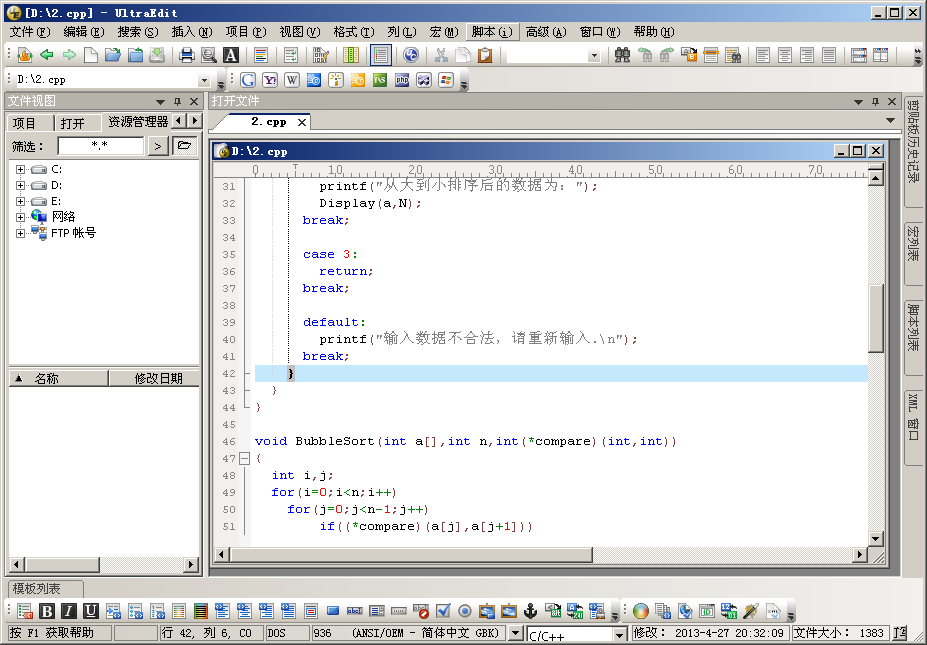Click the Print icon
The height and width of the screenshot is (645, 927).
187,55
